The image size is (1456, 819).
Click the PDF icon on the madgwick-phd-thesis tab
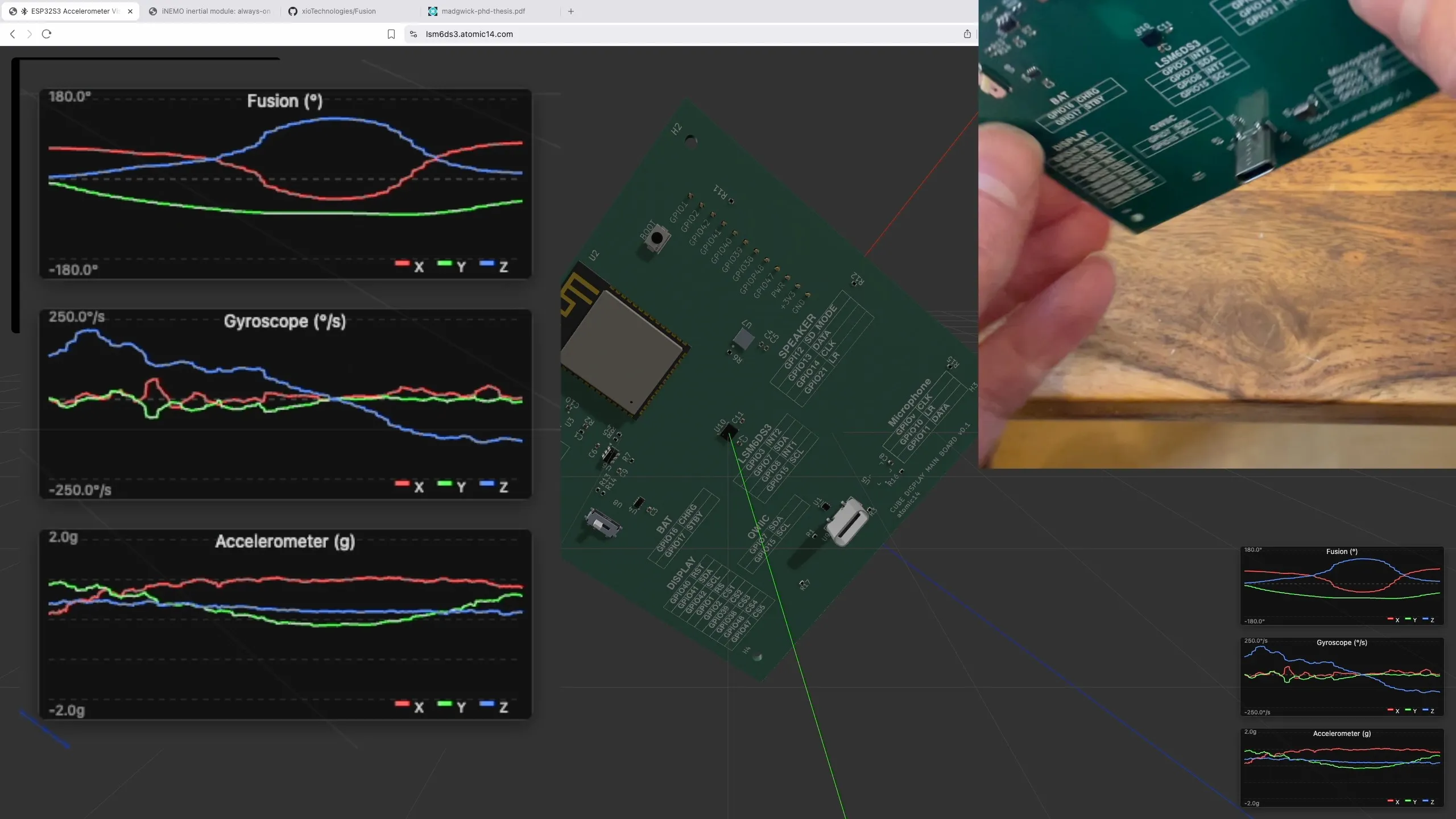[433, 11]
